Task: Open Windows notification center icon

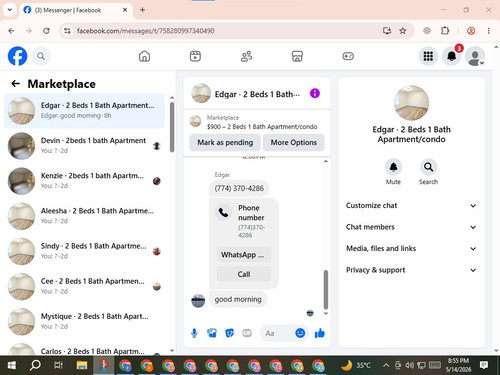Action: (x=484, y=365)
